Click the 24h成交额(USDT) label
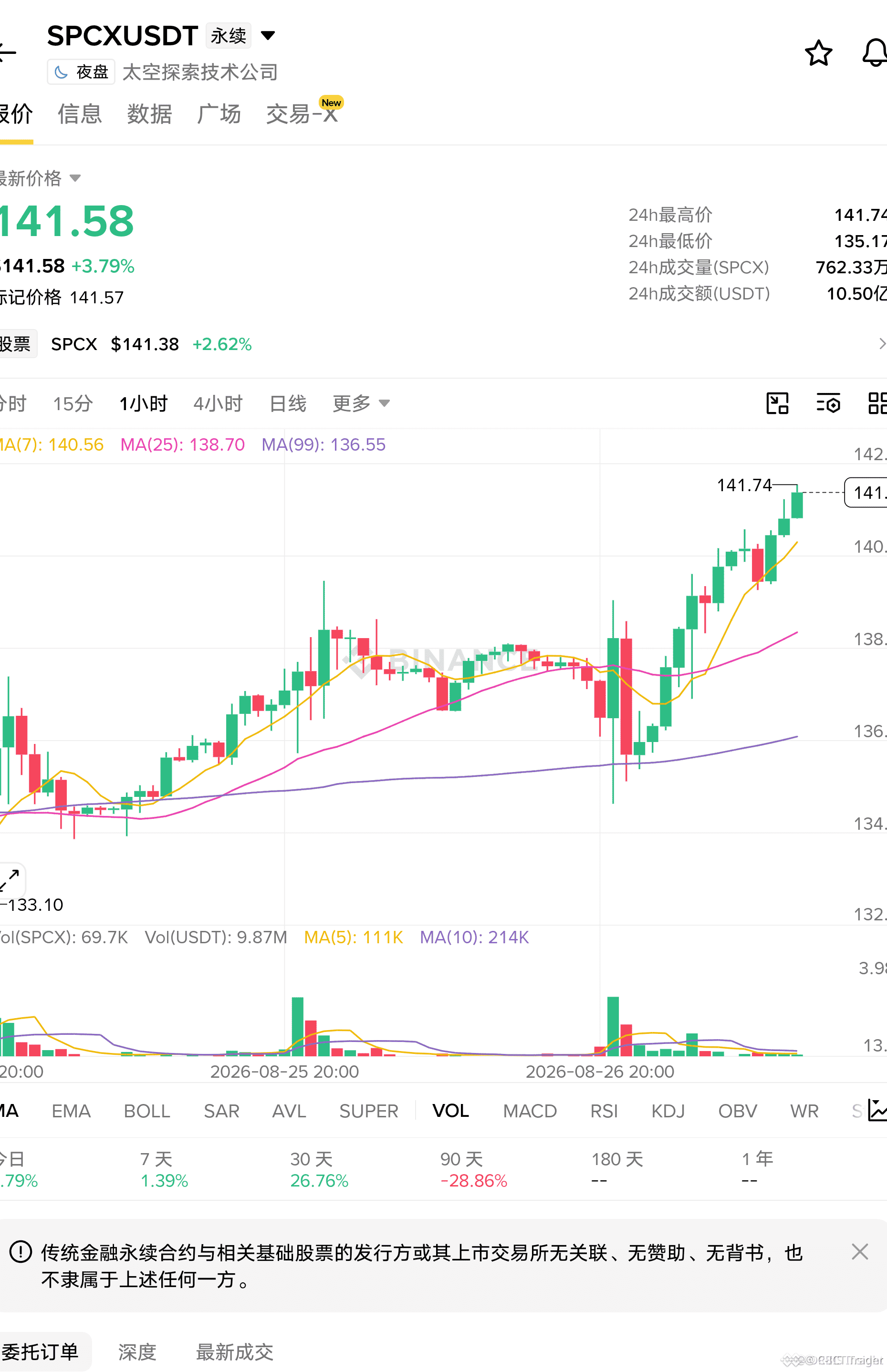 click(x=699, y=293)
